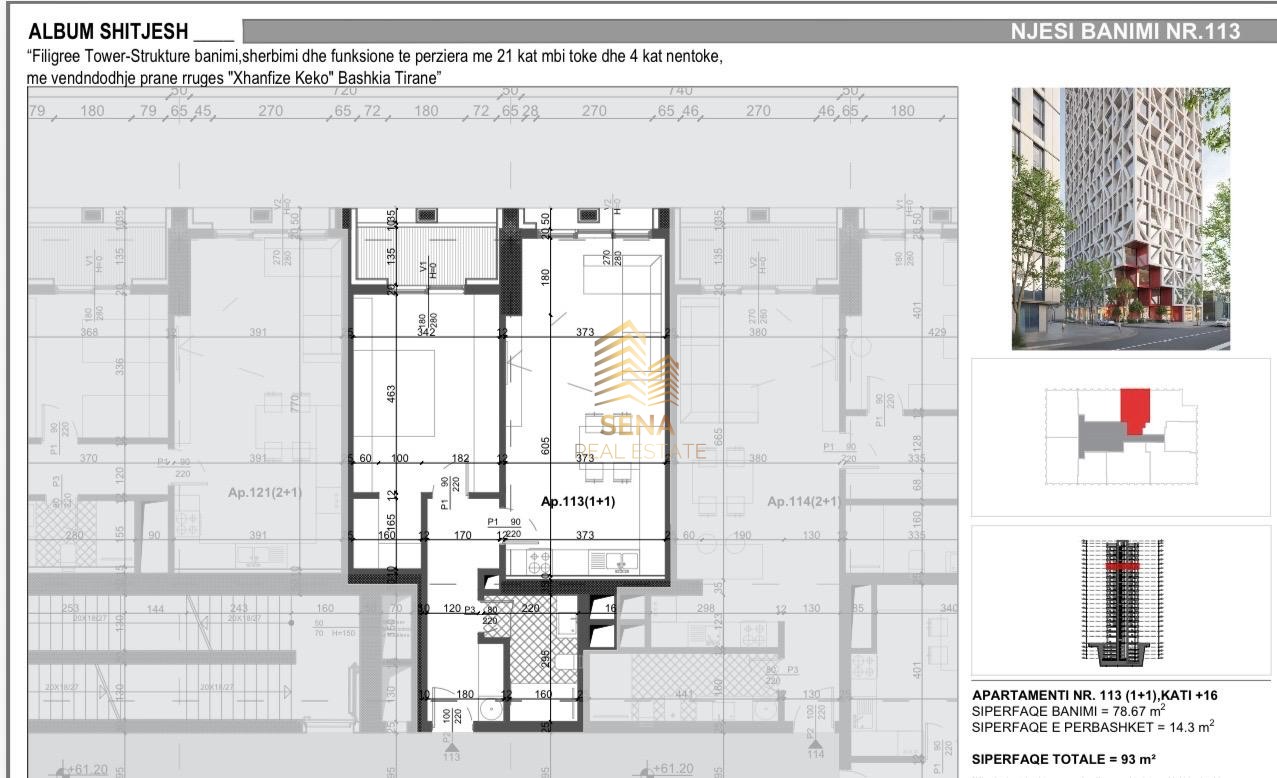Screen dimensions: 1277x778
Task: Open the tower building render image
Action: pos(1121,218)
